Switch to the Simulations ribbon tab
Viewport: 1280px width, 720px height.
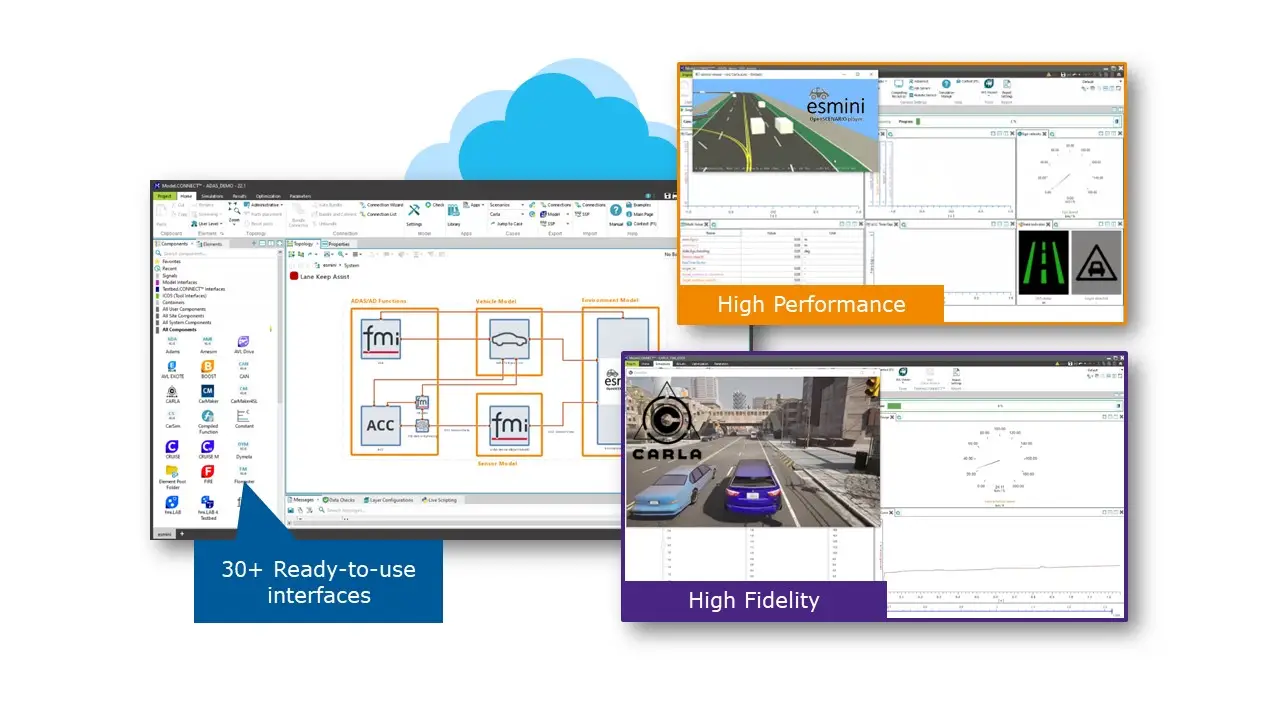pos(212,196)
